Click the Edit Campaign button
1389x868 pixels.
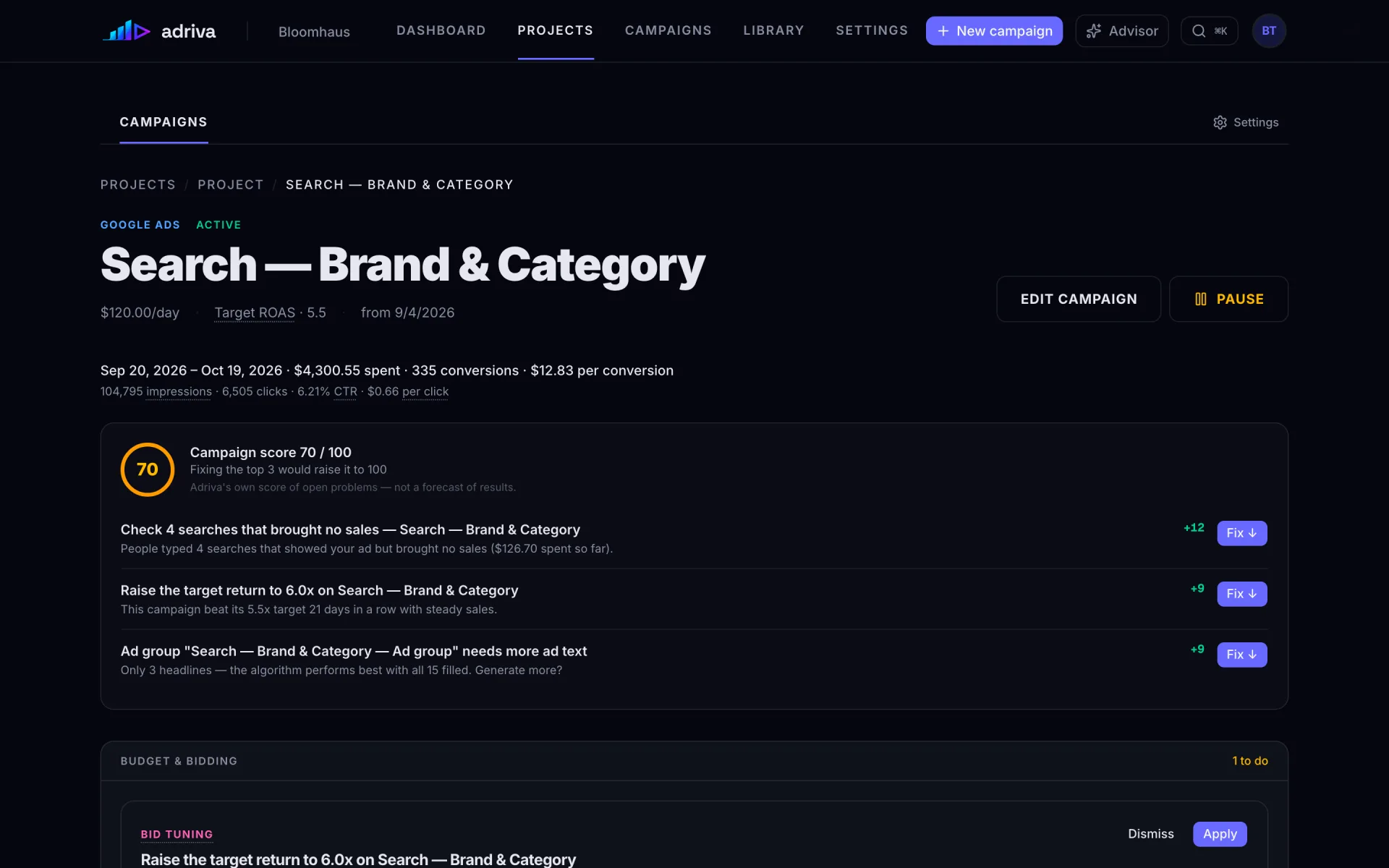pyautogui.click(x=1079, y=299)
